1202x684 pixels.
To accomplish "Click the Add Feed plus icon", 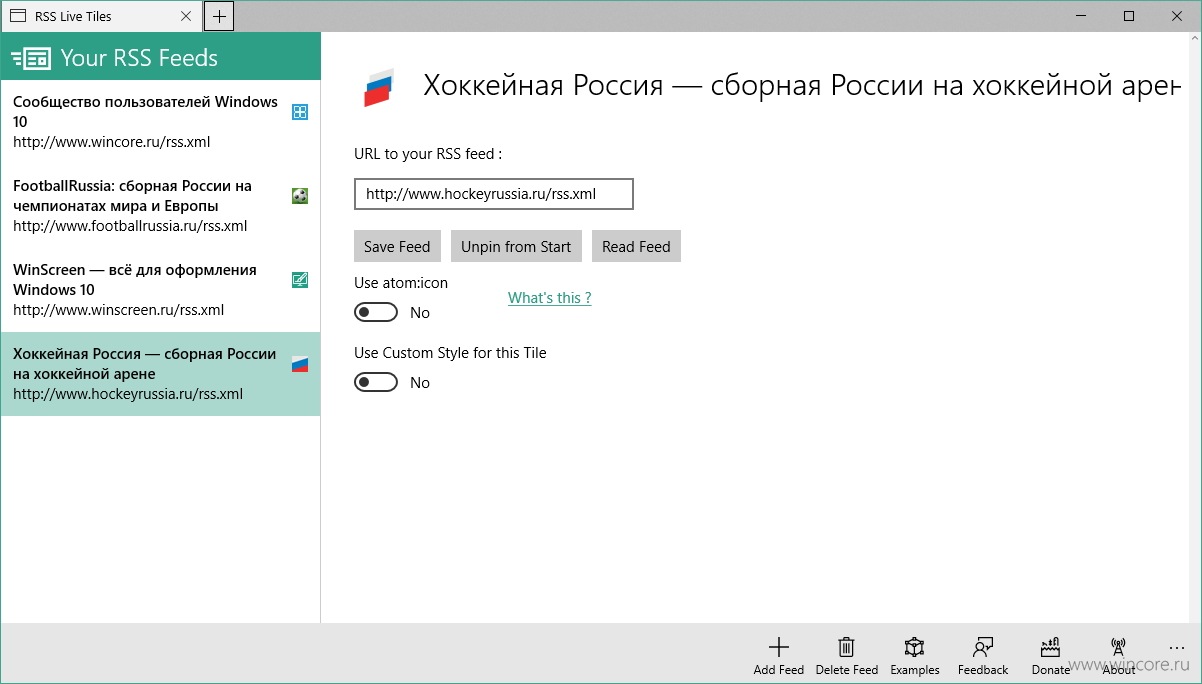I will tap(778, 647).
